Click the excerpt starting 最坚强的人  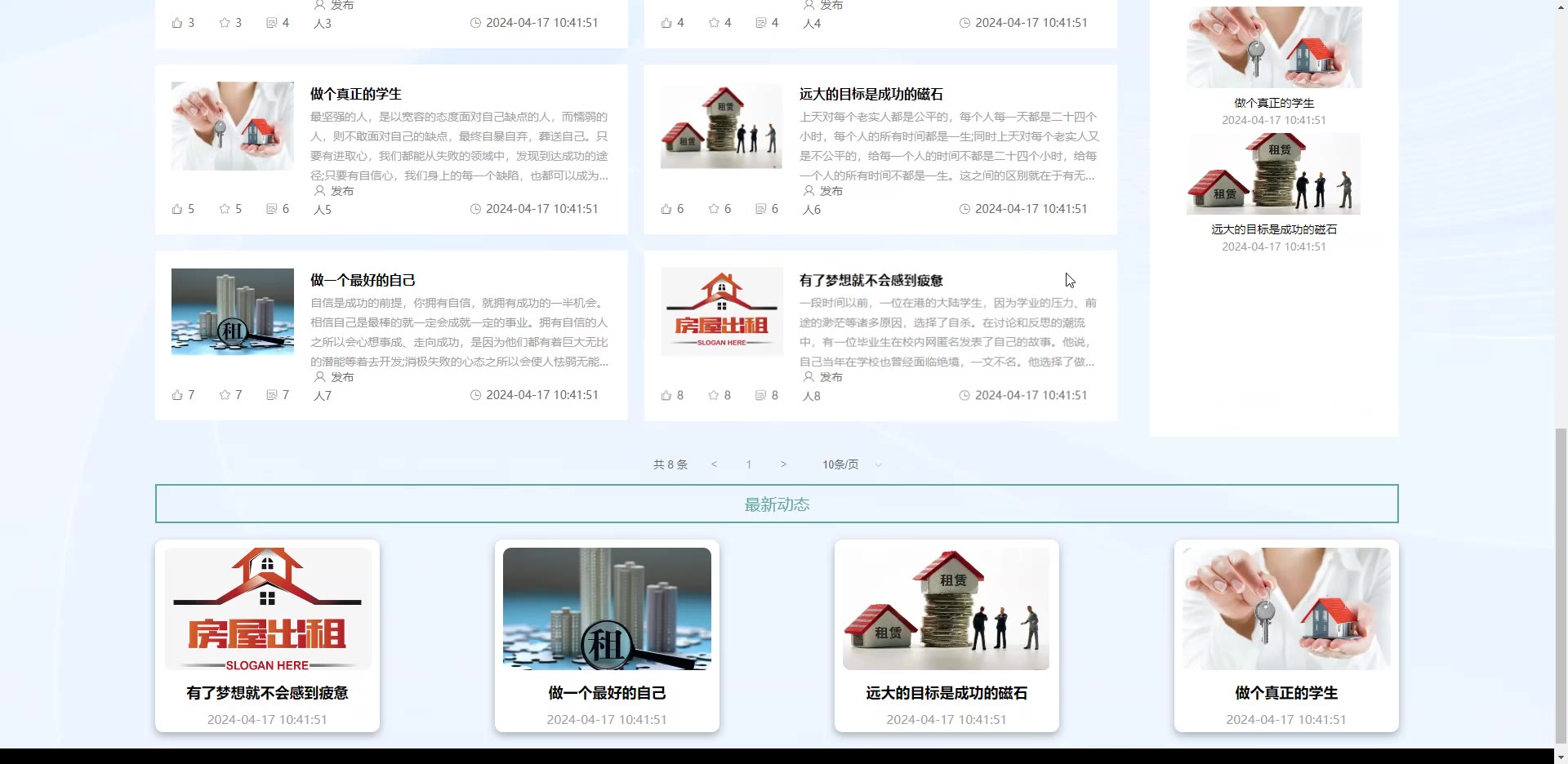pos(460,146)
